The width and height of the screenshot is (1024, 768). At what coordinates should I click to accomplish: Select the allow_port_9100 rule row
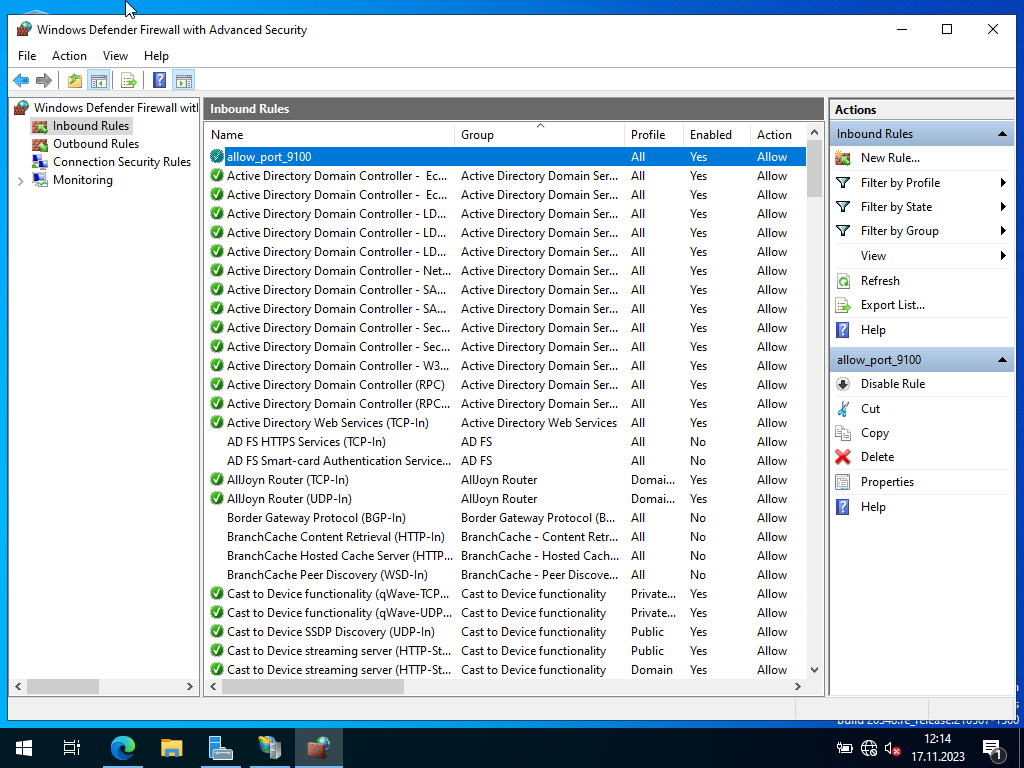tap(507, 157)
